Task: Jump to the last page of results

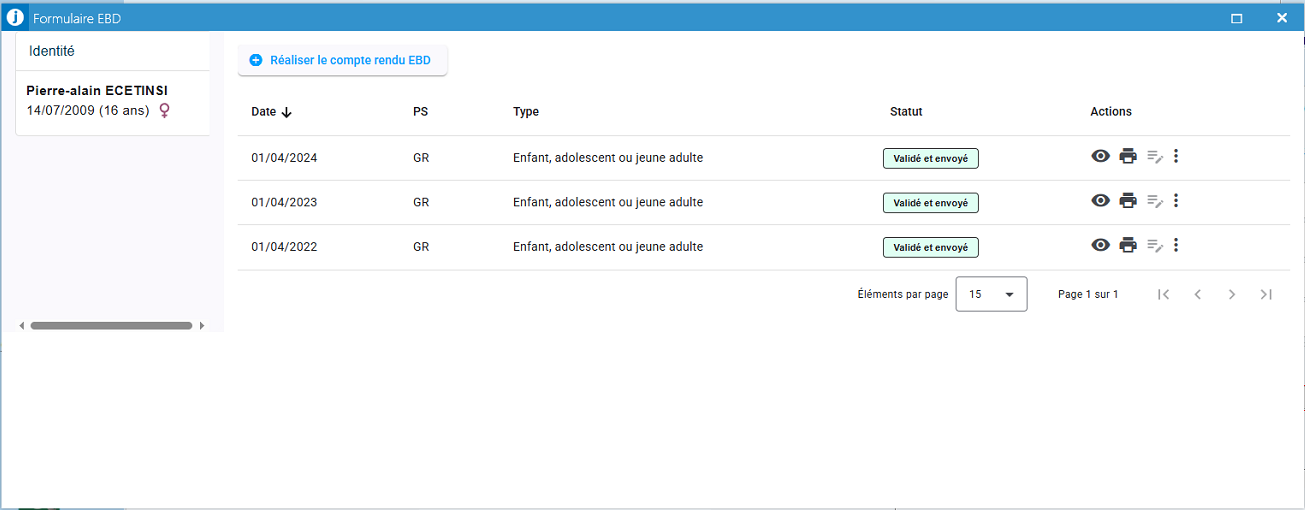Action: tap(1266, 294)
